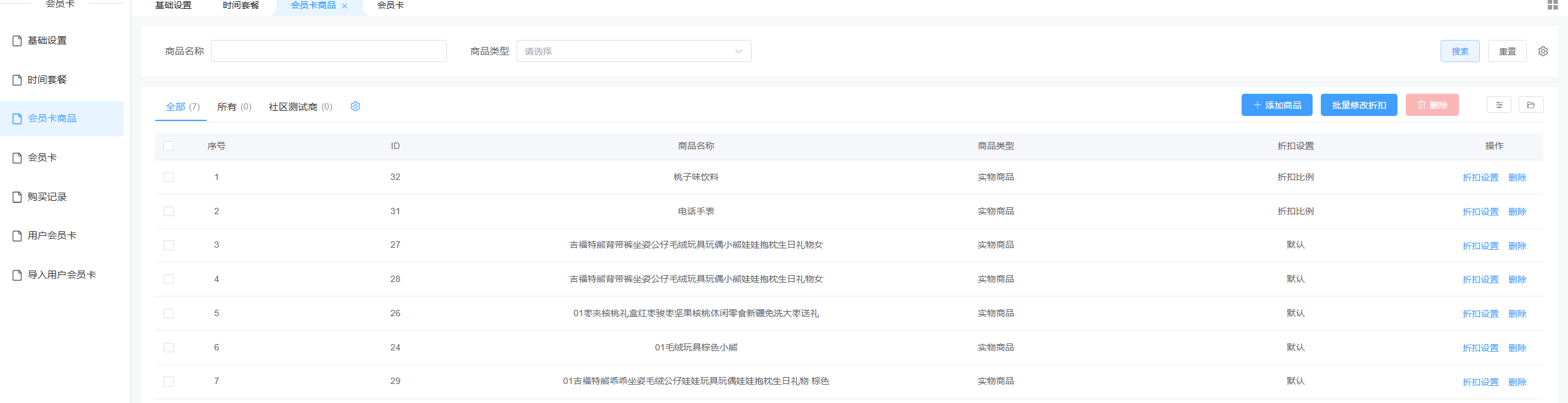Select the 所有 (0) filter tab
The height and width of the screenshot is (403, 1568).
pyautogui.click(x=235, y=106)
